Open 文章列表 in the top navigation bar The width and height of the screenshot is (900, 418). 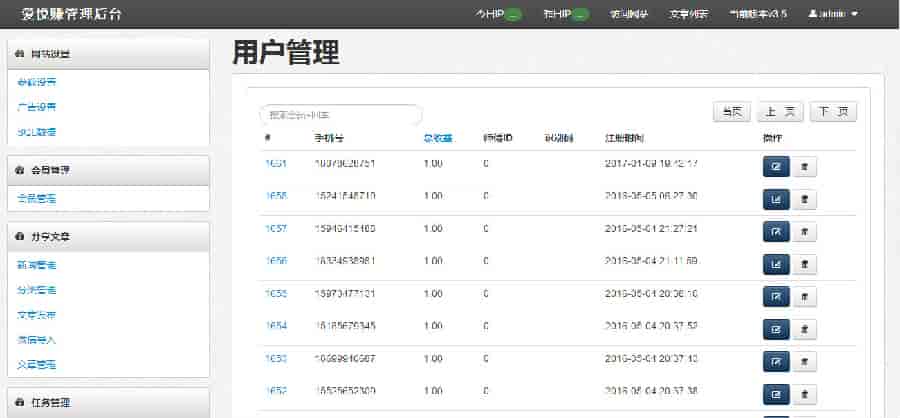coord(688,14)
